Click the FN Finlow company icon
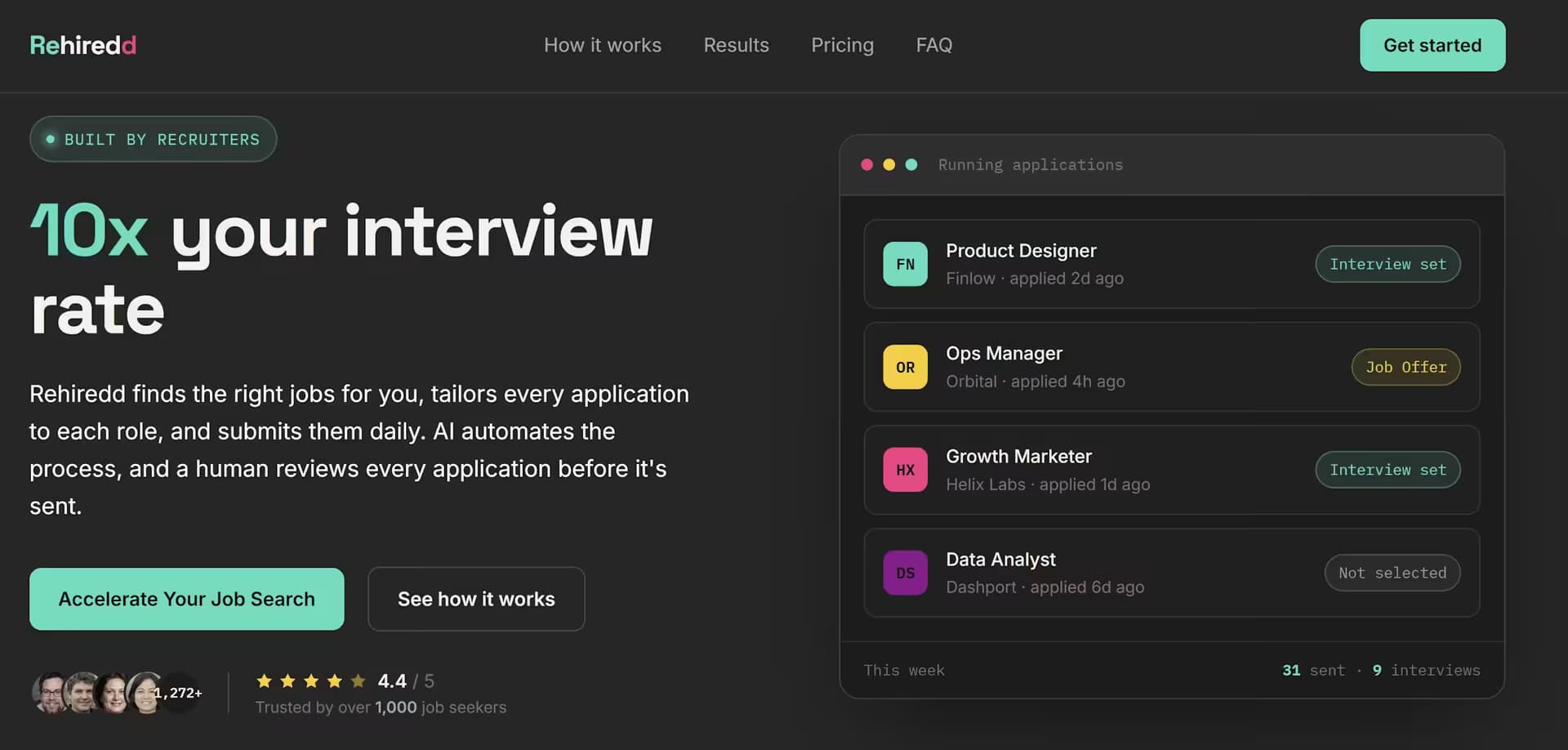The width and height of the screenshot is (1568, 750). [905, 264]
